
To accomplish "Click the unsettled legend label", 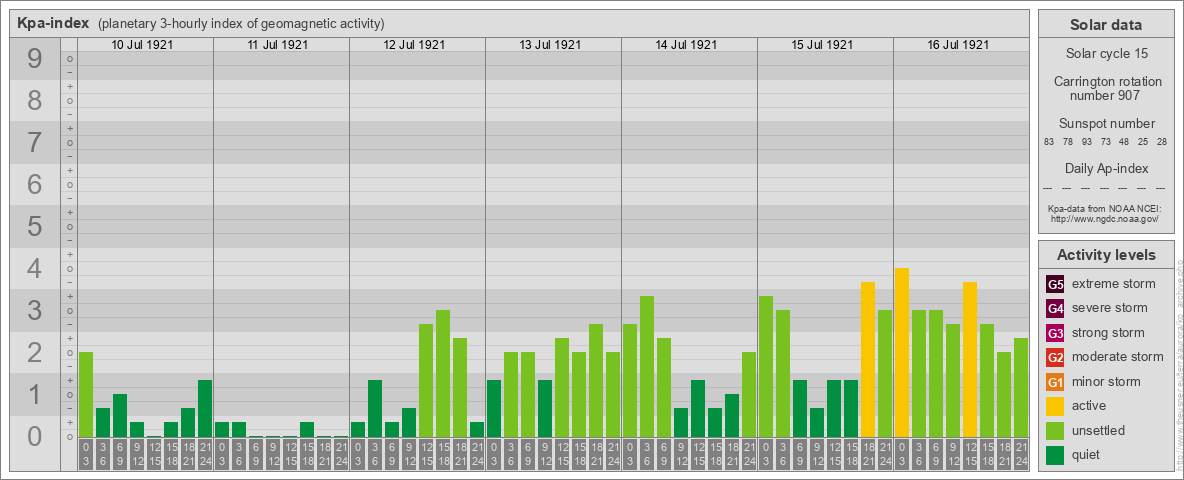I will coord(1099,430).
